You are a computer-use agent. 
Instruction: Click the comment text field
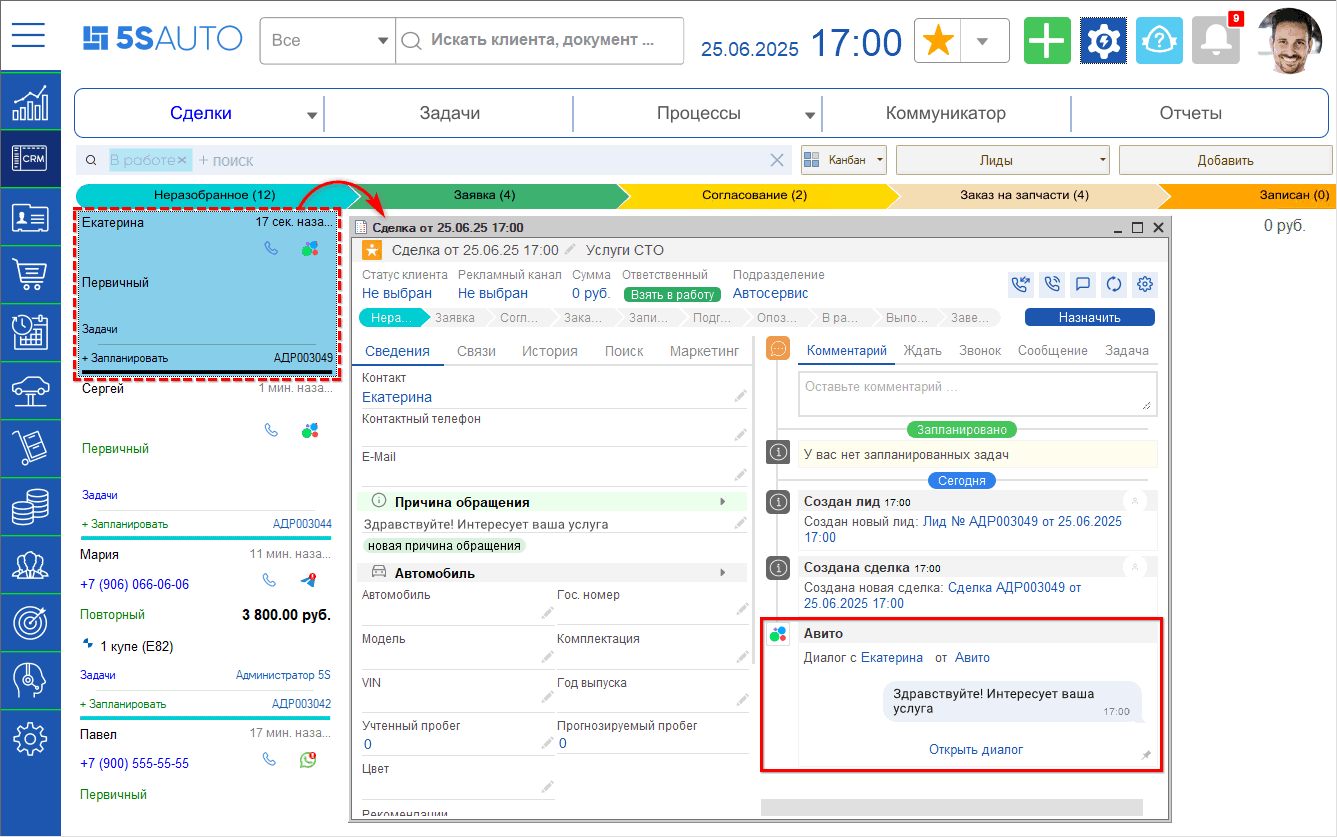click(x=976, y=392)
